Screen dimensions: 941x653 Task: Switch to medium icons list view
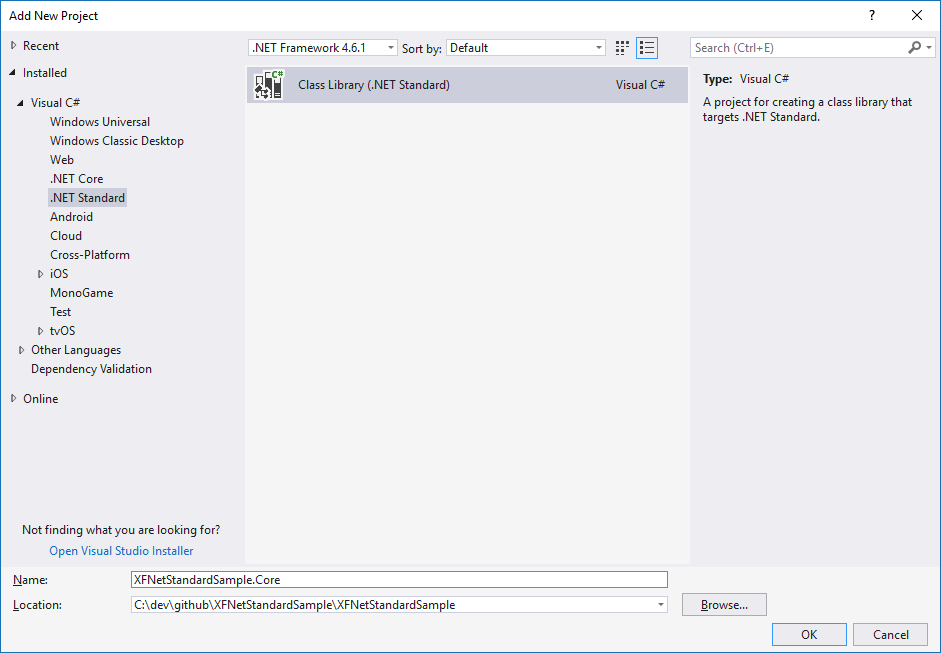pyautogui.click(x=647, y=48)
